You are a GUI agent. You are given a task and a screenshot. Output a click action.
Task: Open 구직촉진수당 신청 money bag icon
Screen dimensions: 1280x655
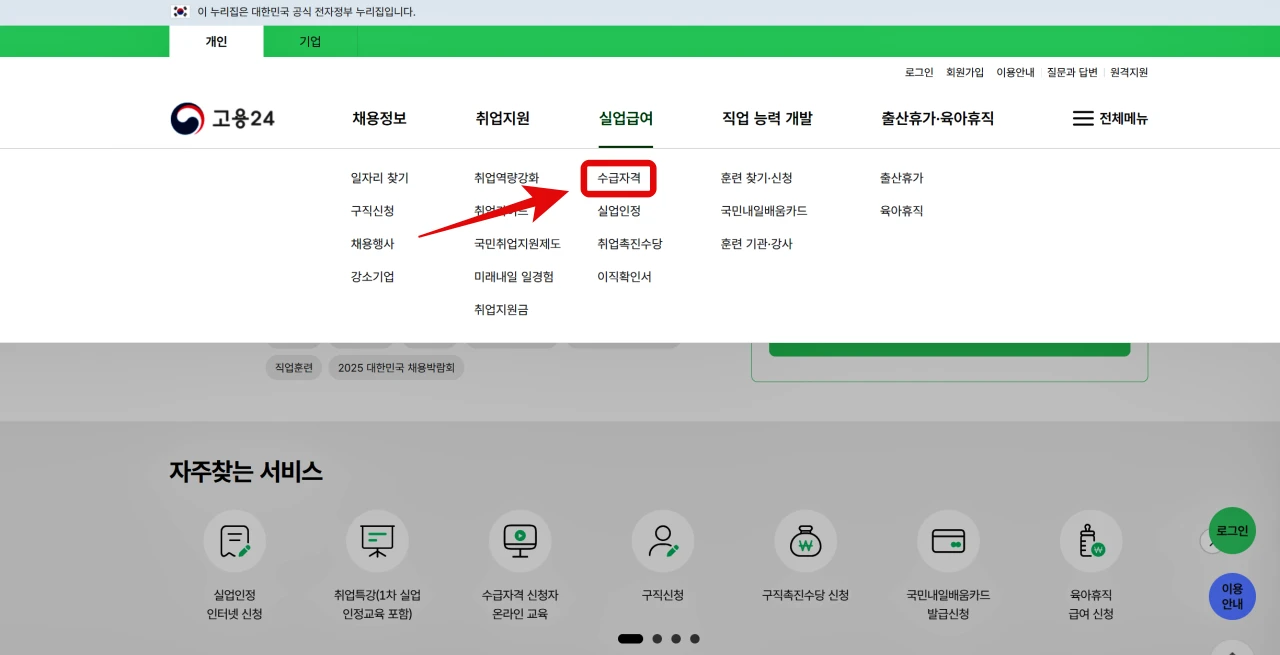coord(805,540)
